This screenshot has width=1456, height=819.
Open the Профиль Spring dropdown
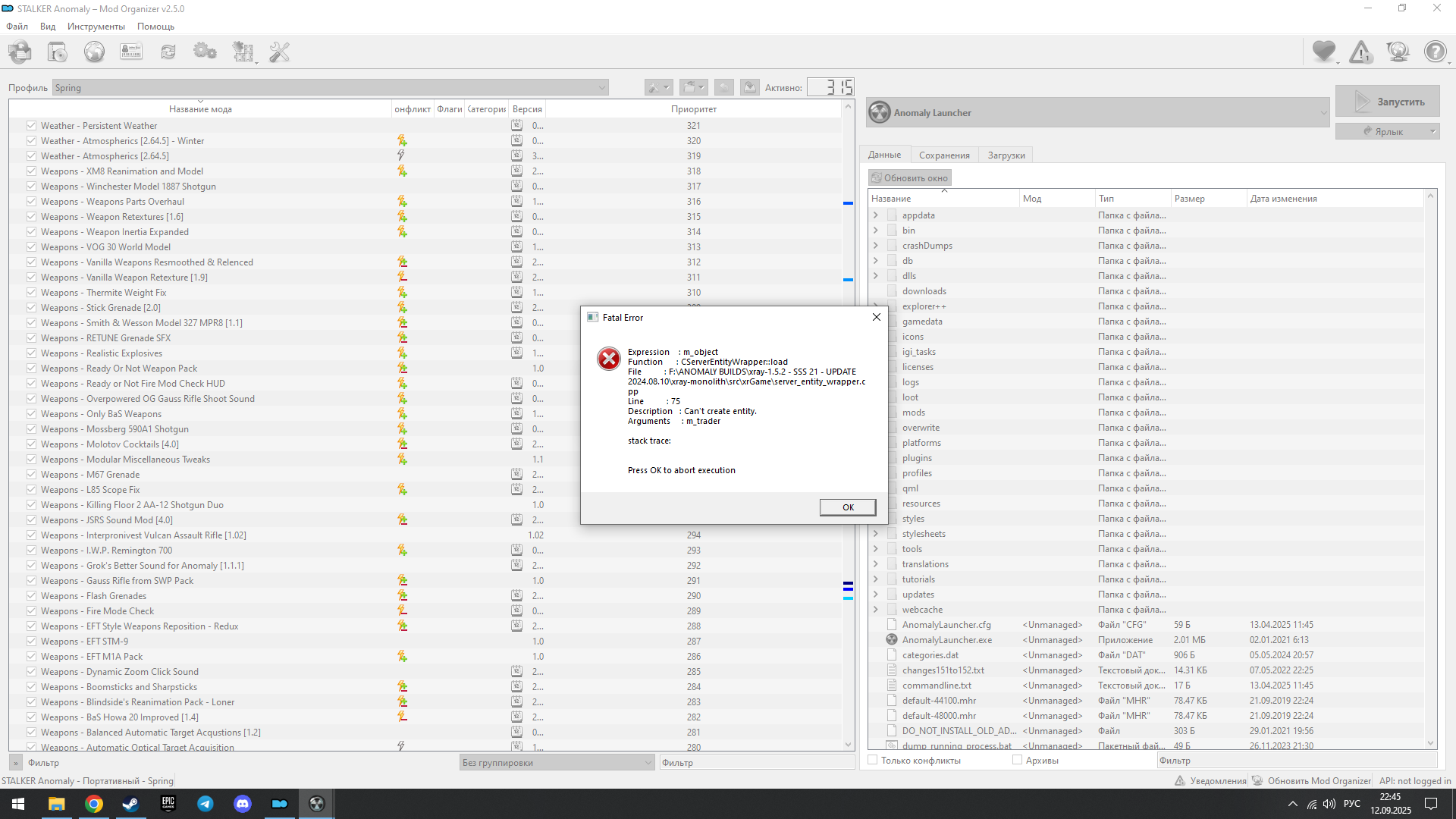click(331, 88)
